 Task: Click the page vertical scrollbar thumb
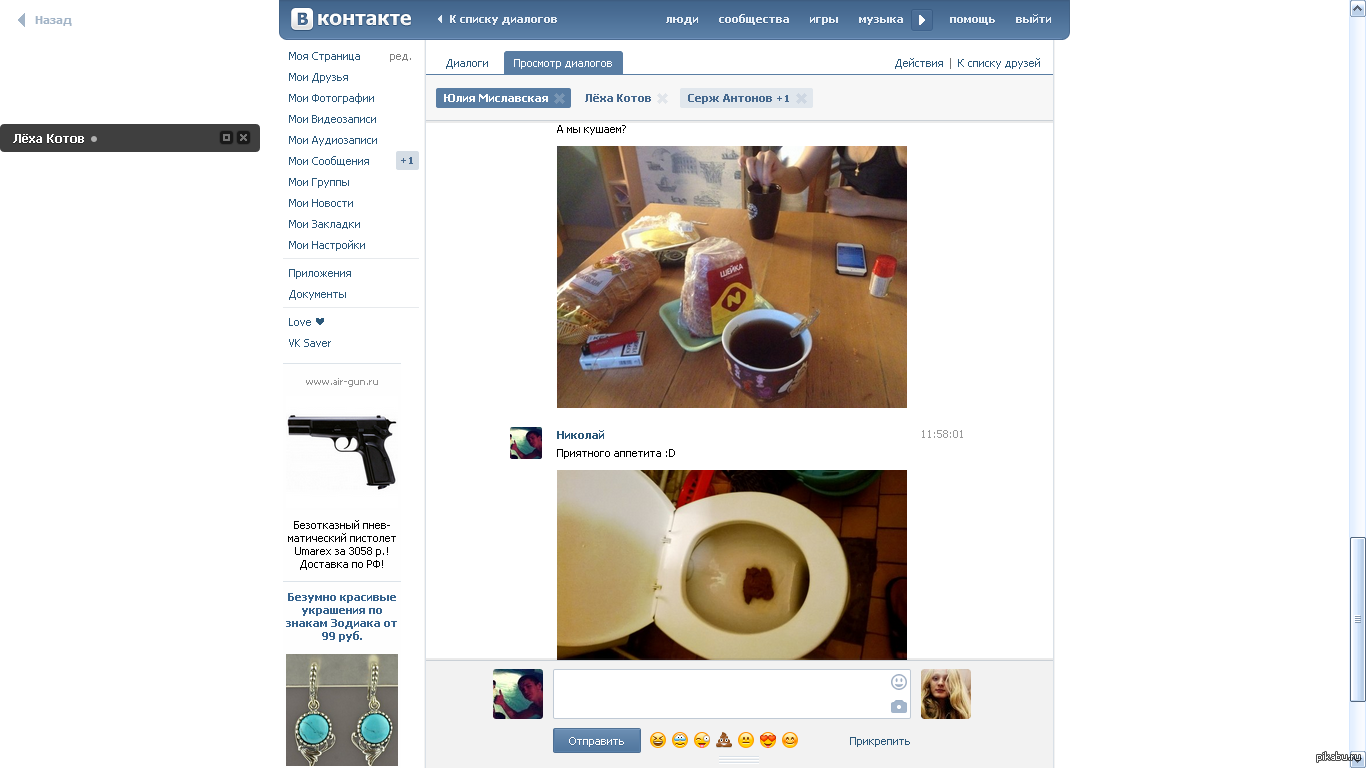[1357, 620]
